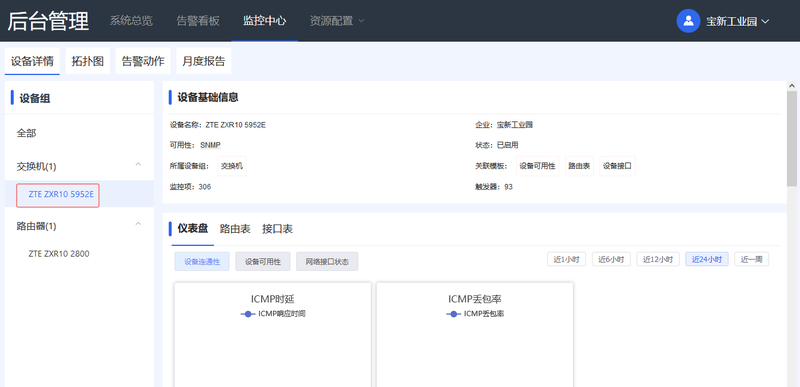Click the vertical scrollbar thumb

791,138
